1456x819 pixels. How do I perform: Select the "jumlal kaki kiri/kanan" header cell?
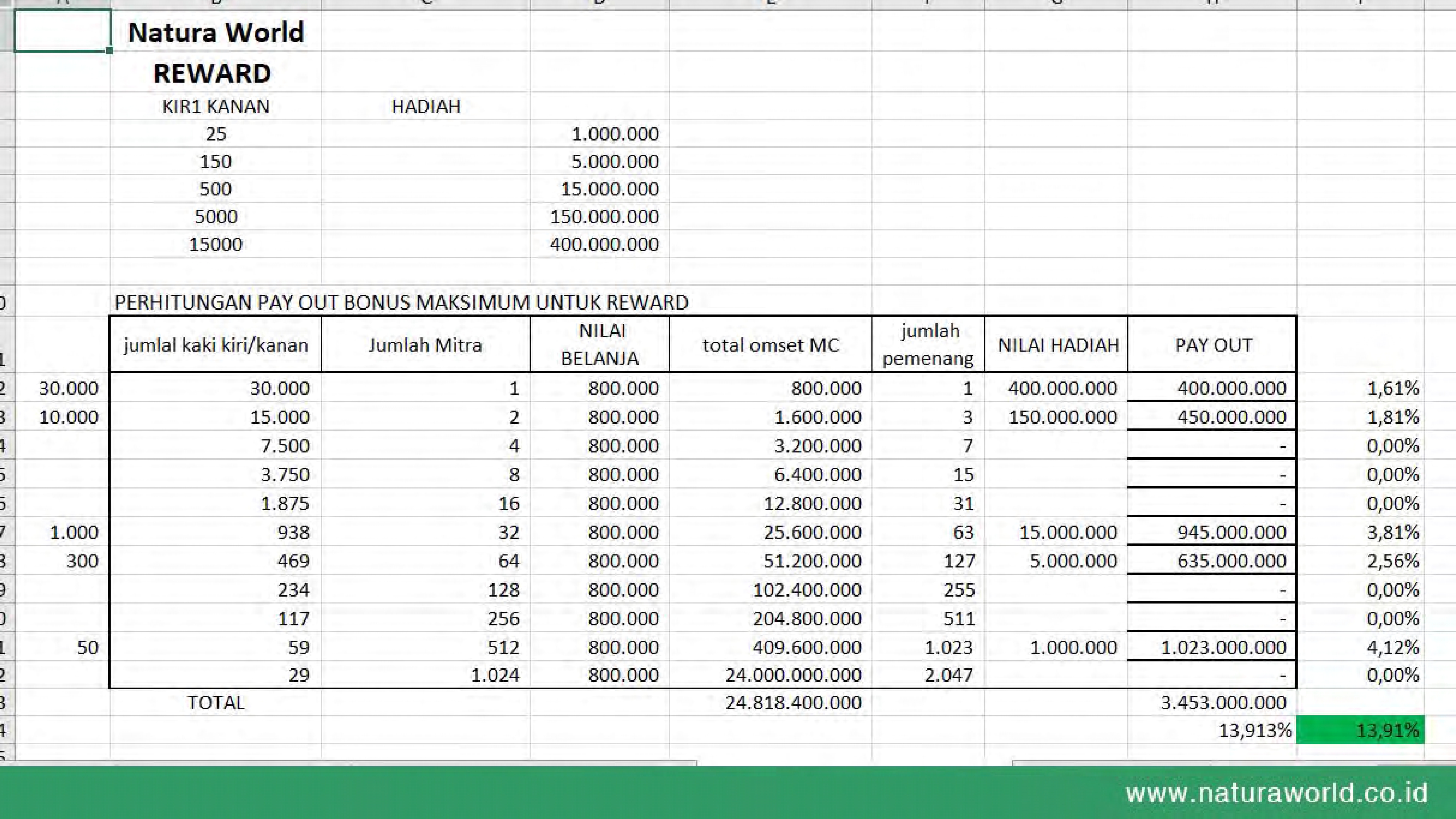[x=215, y=344]
